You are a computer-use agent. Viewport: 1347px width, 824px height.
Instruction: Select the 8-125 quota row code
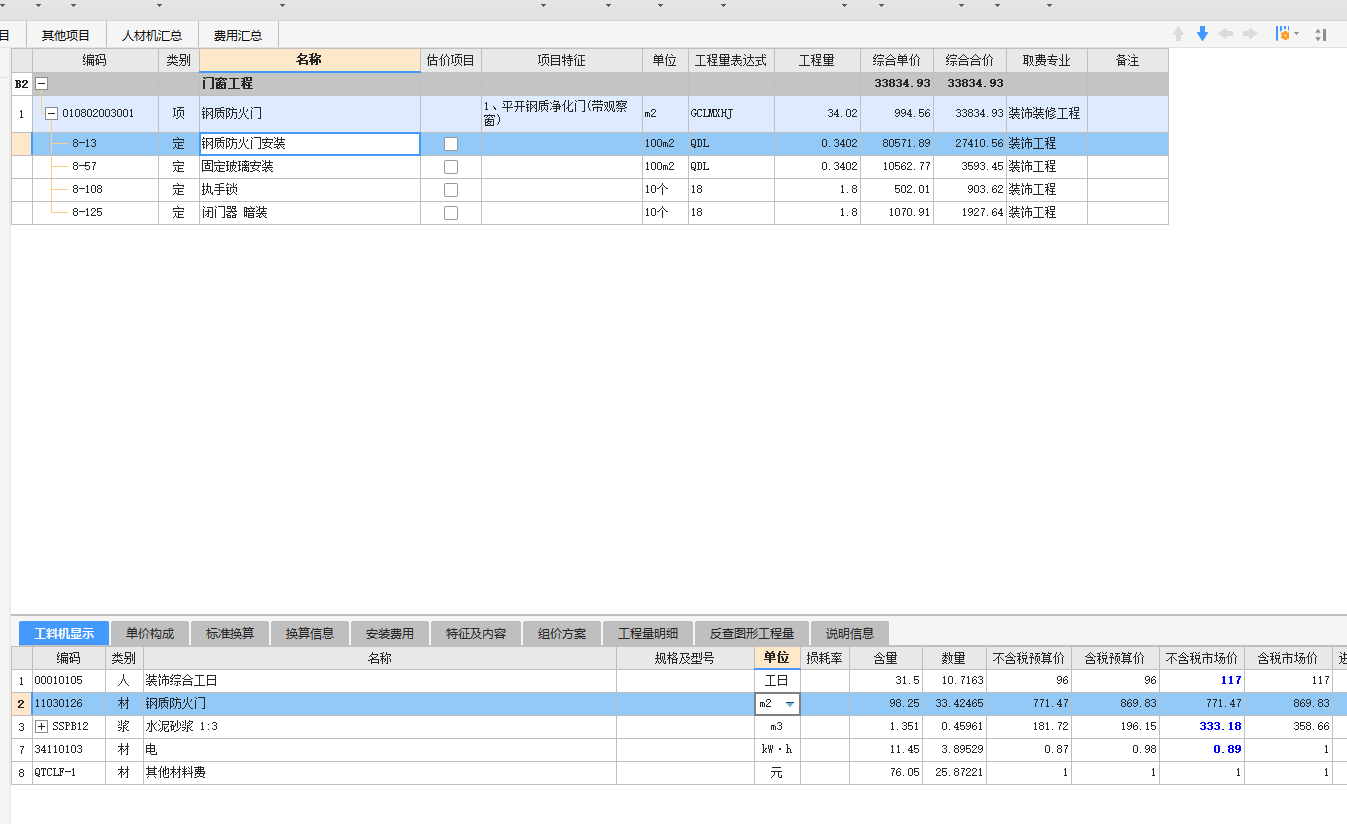87,213
